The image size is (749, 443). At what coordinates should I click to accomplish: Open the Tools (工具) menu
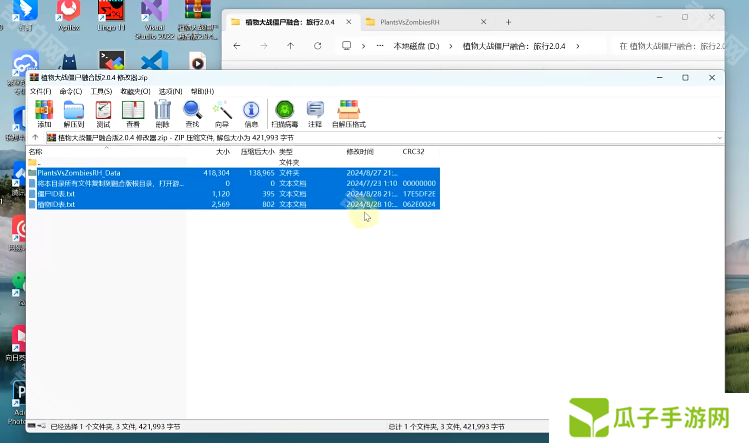(101, 91)
